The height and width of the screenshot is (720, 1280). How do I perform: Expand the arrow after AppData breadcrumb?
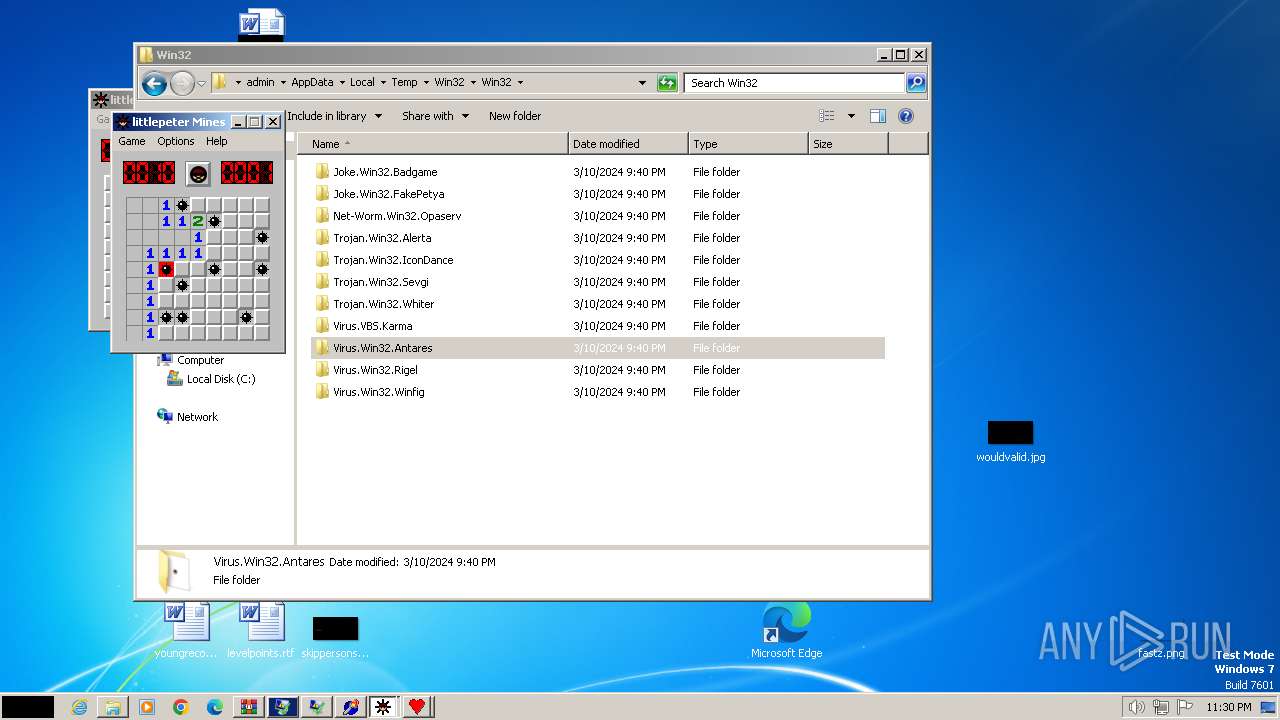[x=341, y=83]
